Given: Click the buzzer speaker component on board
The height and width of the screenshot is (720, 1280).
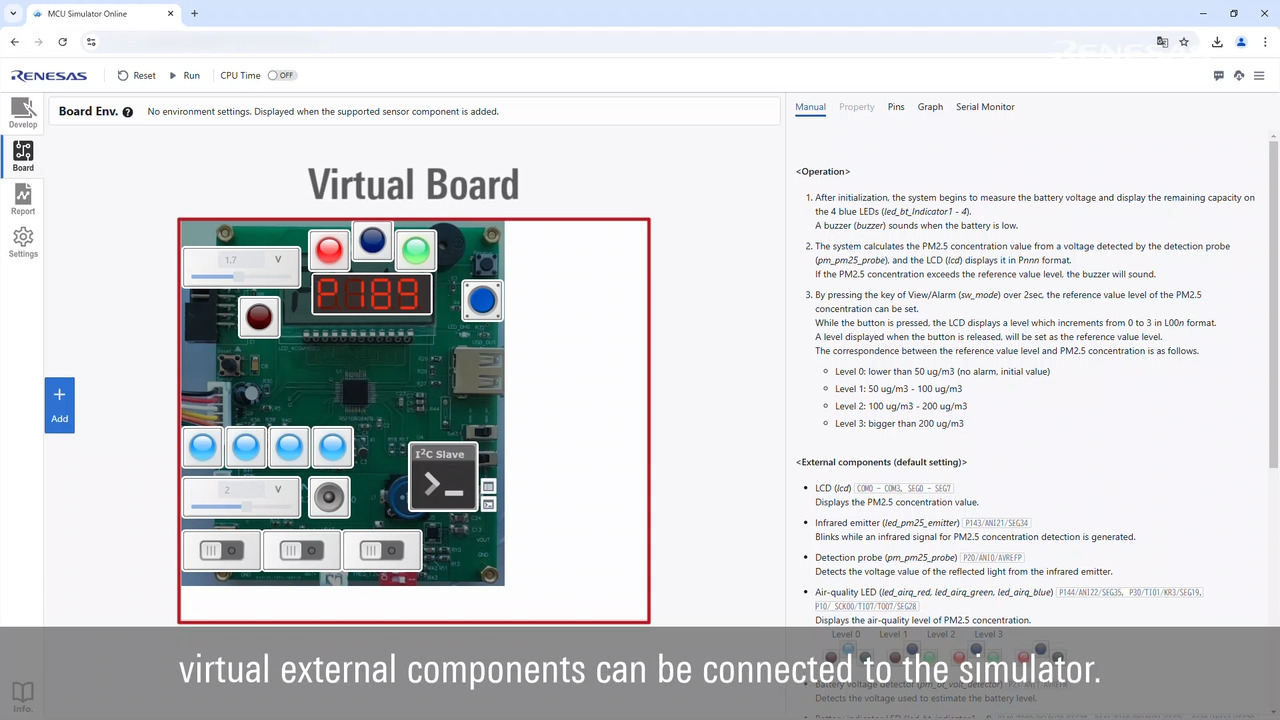Looking at the screenshot, I should (x=329, y=497).
